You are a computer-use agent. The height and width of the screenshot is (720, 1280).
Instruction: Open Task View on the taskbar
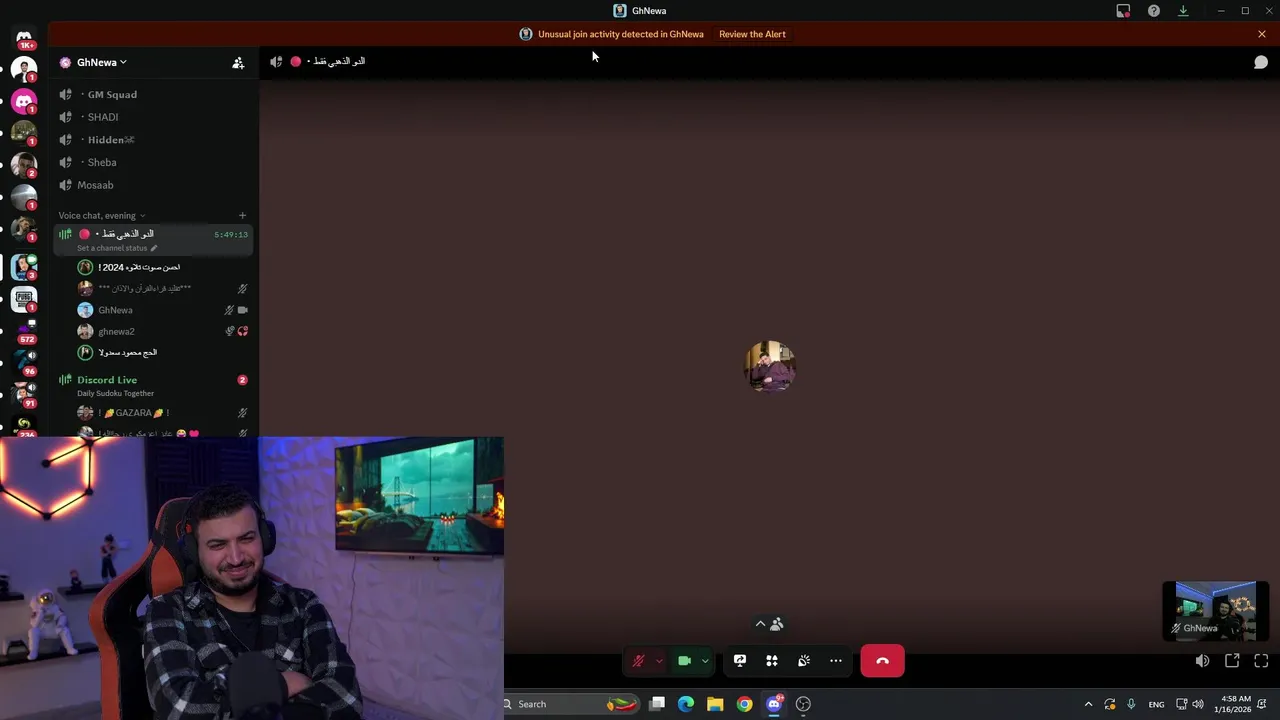[x=657, y=704]
